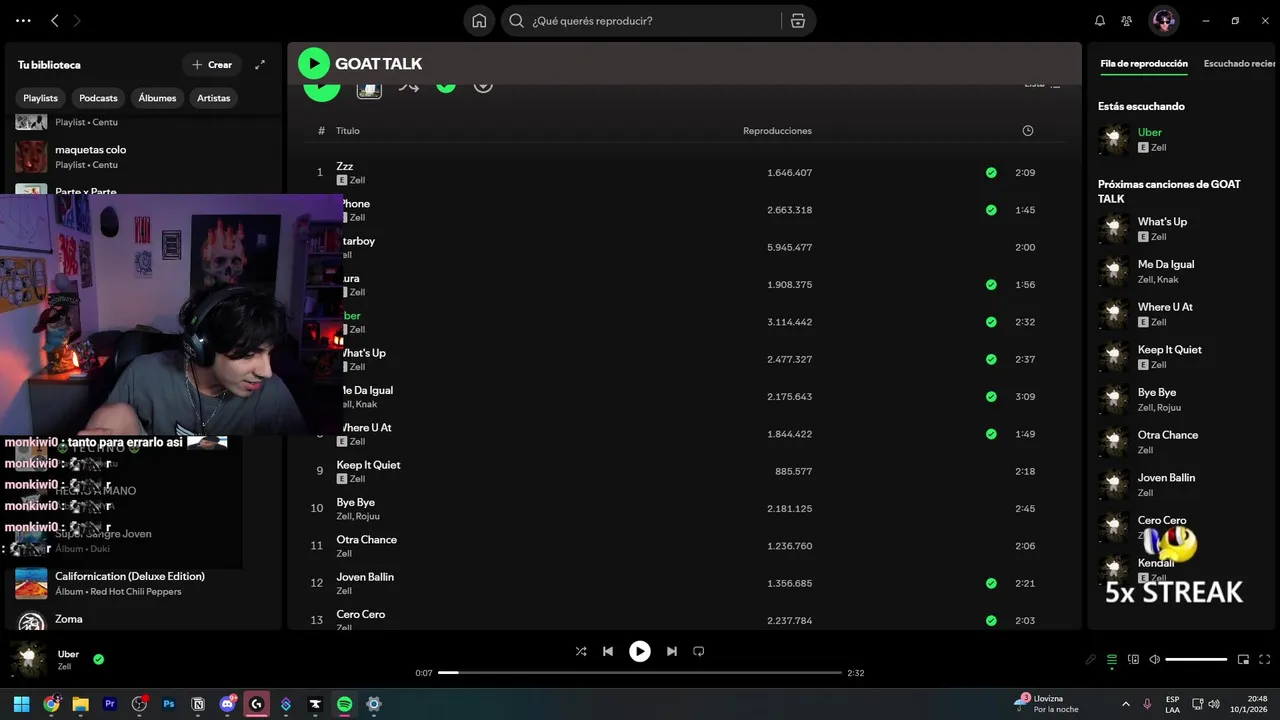Toggle the saved checkmark on the Me Da Igual row
Screen dimensions: 1280x720
click(991, 397)
